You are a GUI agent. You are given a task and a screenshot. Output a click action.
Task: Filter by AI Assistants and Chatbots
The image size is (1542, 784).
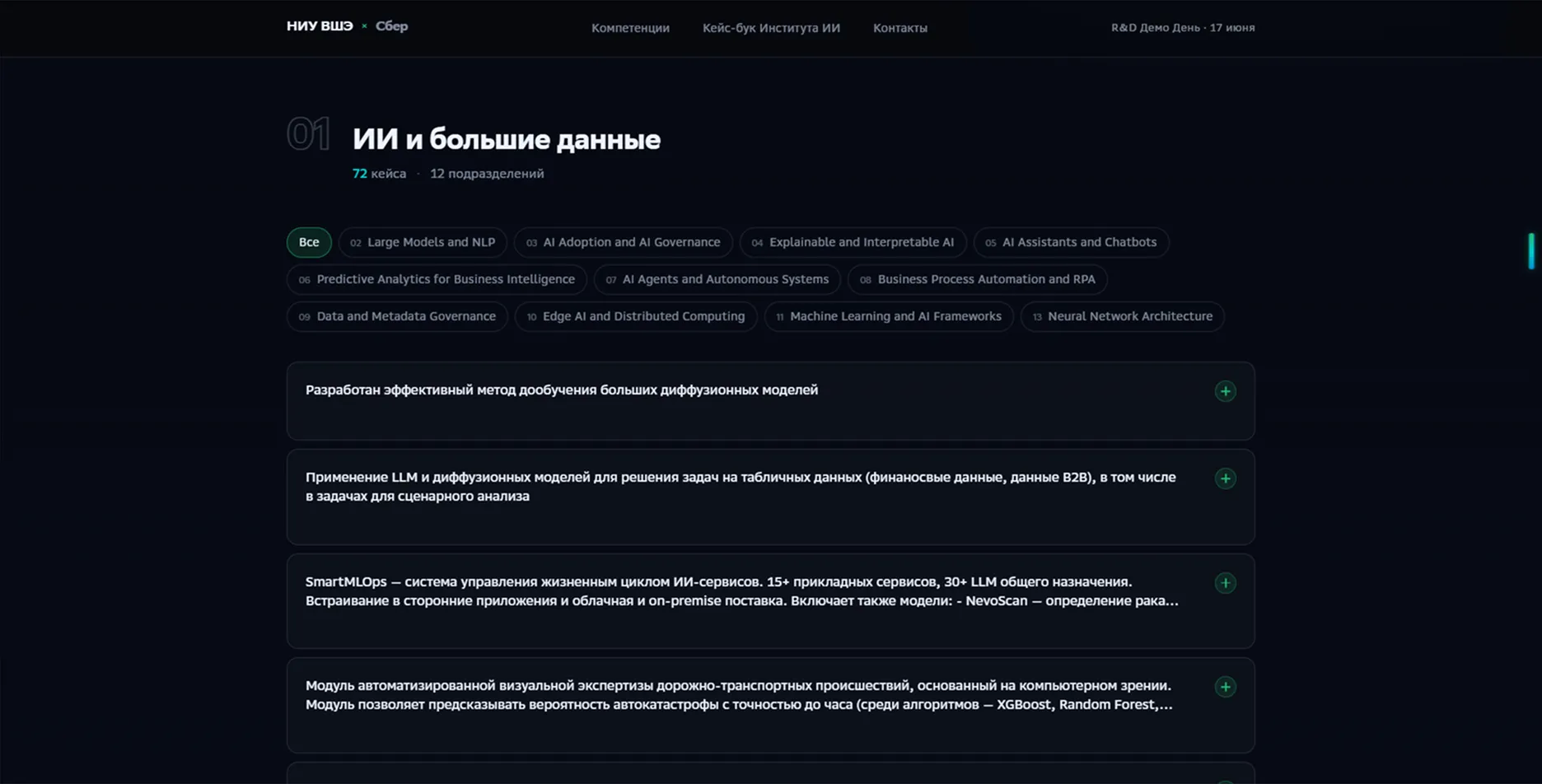click(x=1071, y=242)
